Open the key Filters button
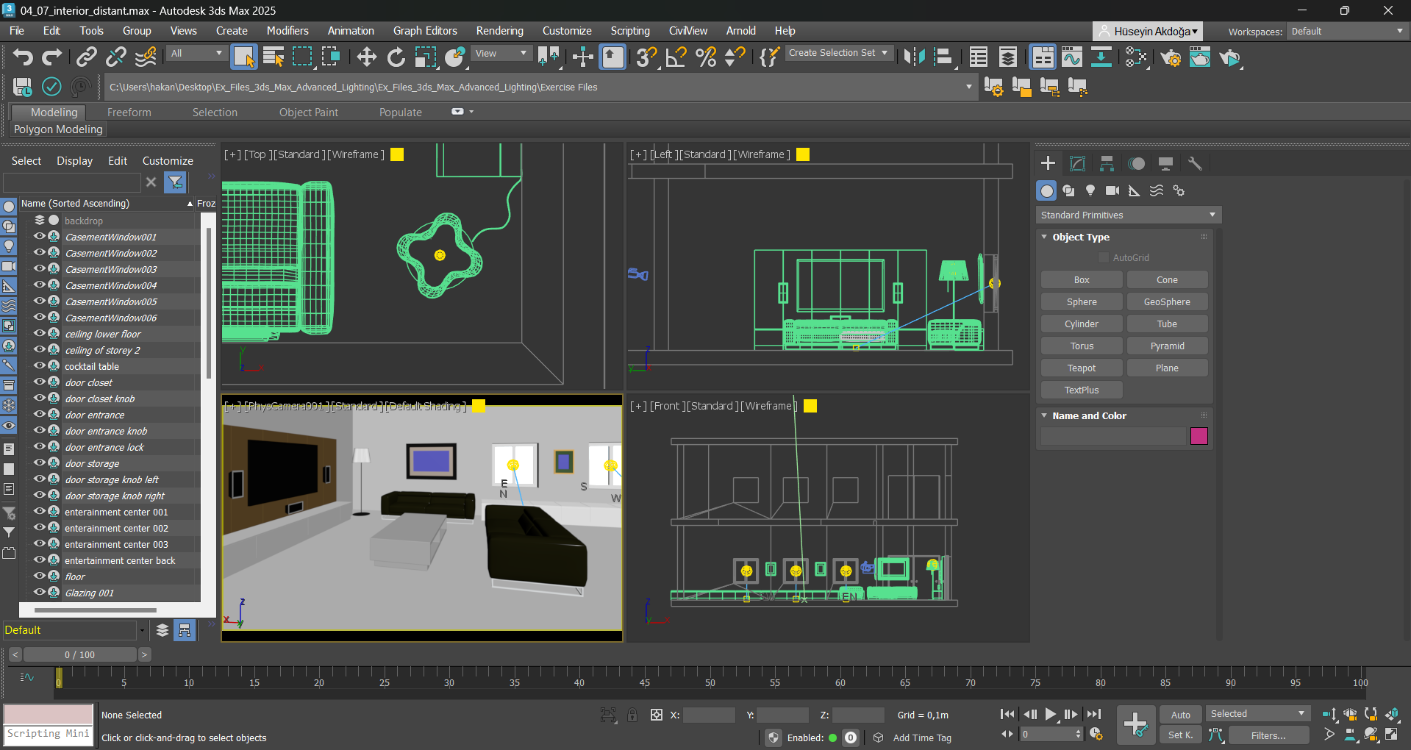The image size is (1411, 750). coord(1268,735)
